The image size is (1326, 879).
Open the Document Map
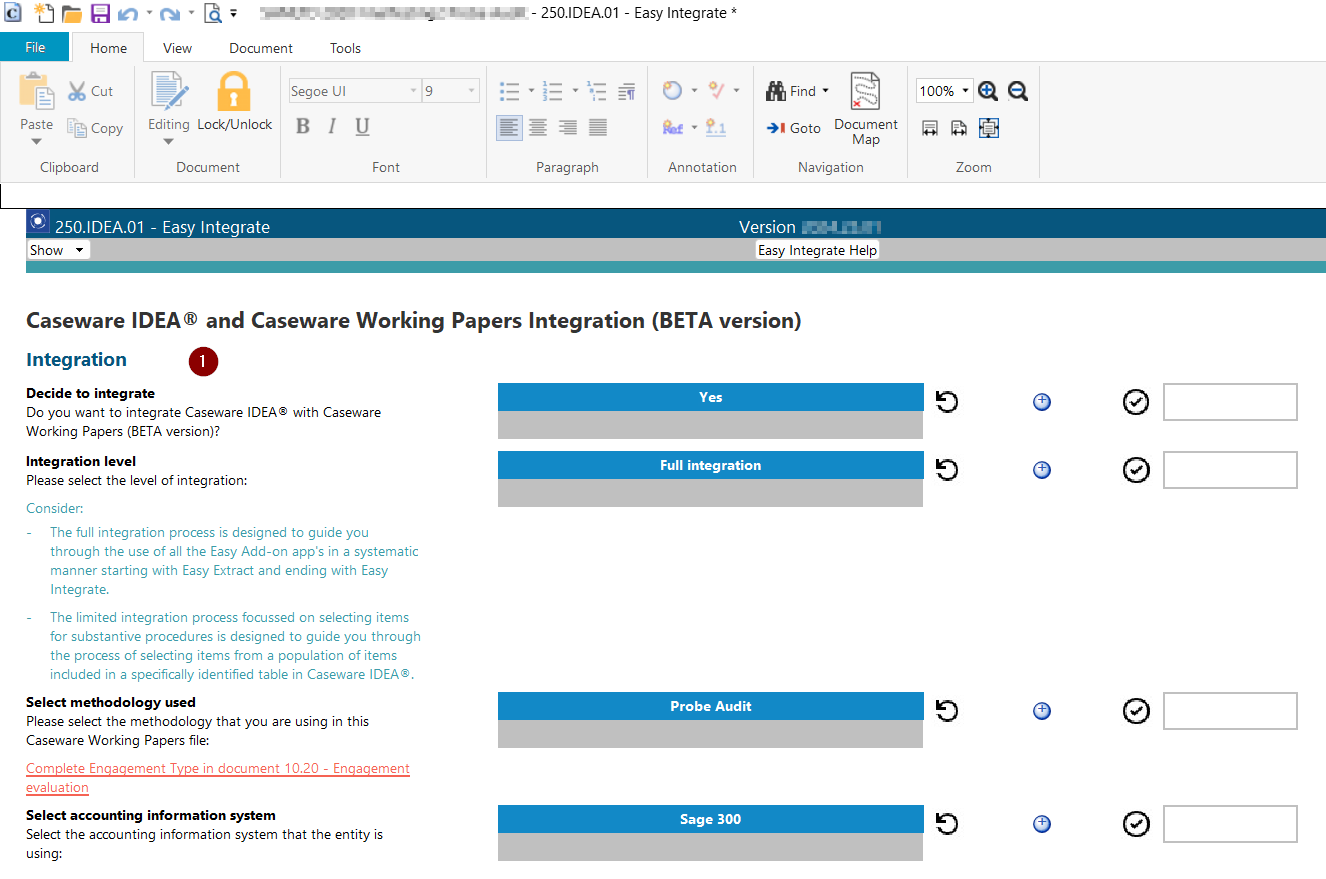point(865,108)
